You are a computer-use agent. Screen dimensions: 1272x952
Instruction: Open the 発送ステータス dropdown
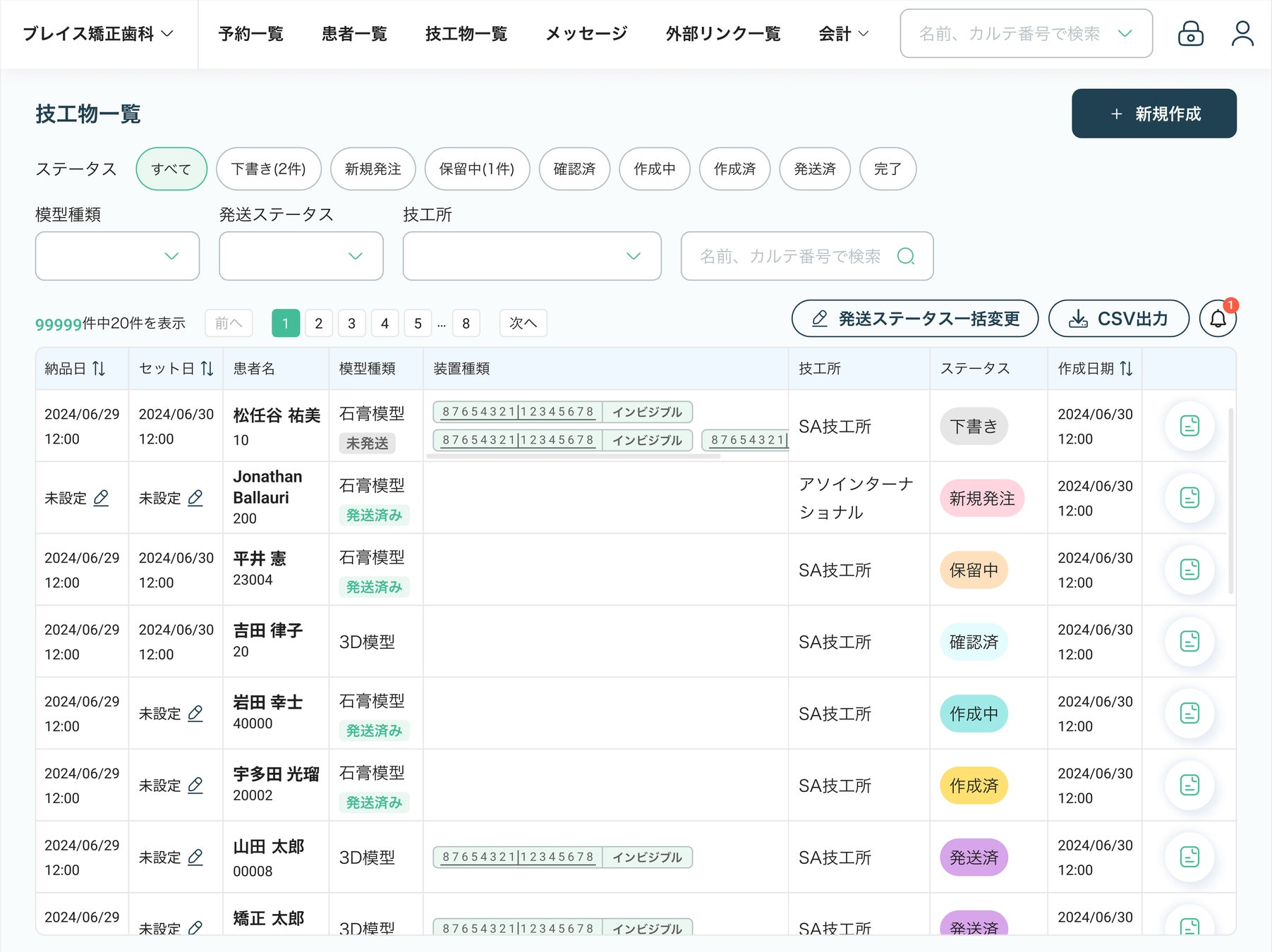coord(301,256)
